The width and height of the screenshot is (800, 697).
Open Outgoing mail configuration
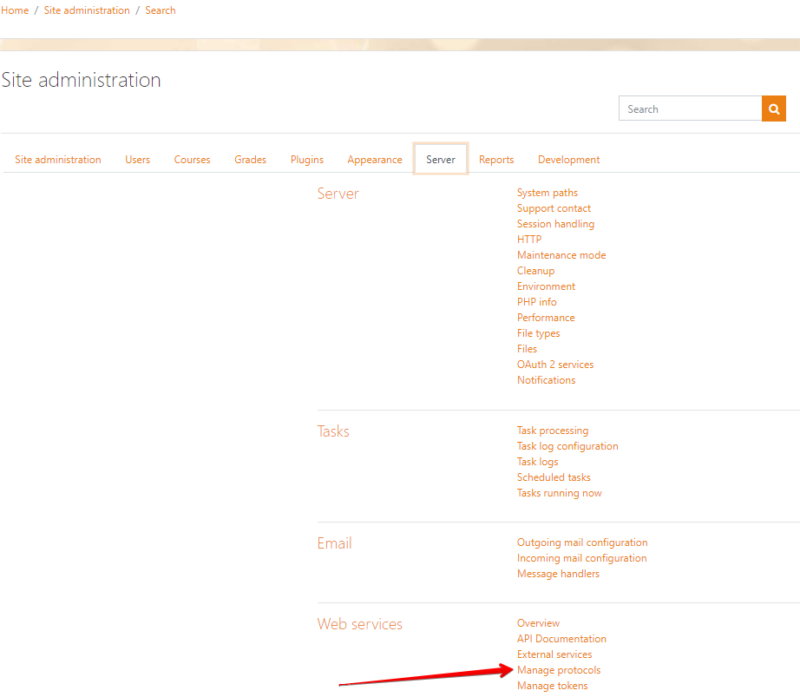pos(582,542)
